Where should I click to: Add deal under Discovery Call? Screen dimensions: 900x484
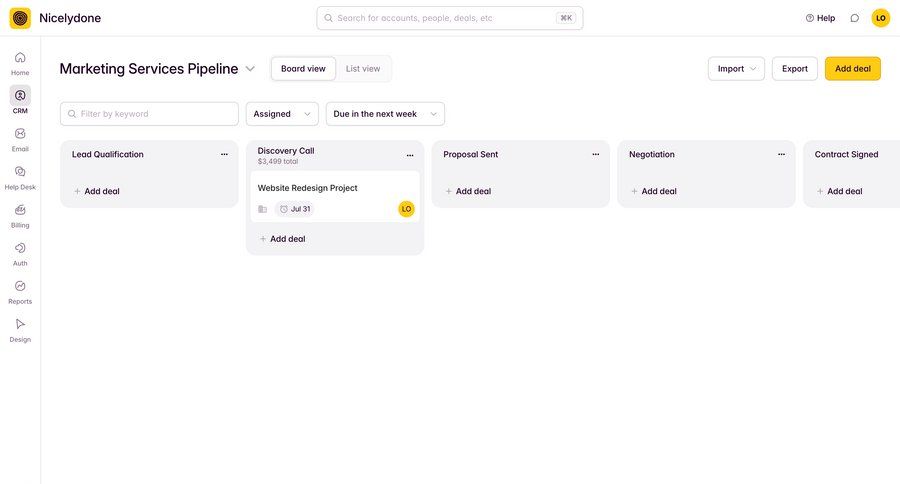282,239
